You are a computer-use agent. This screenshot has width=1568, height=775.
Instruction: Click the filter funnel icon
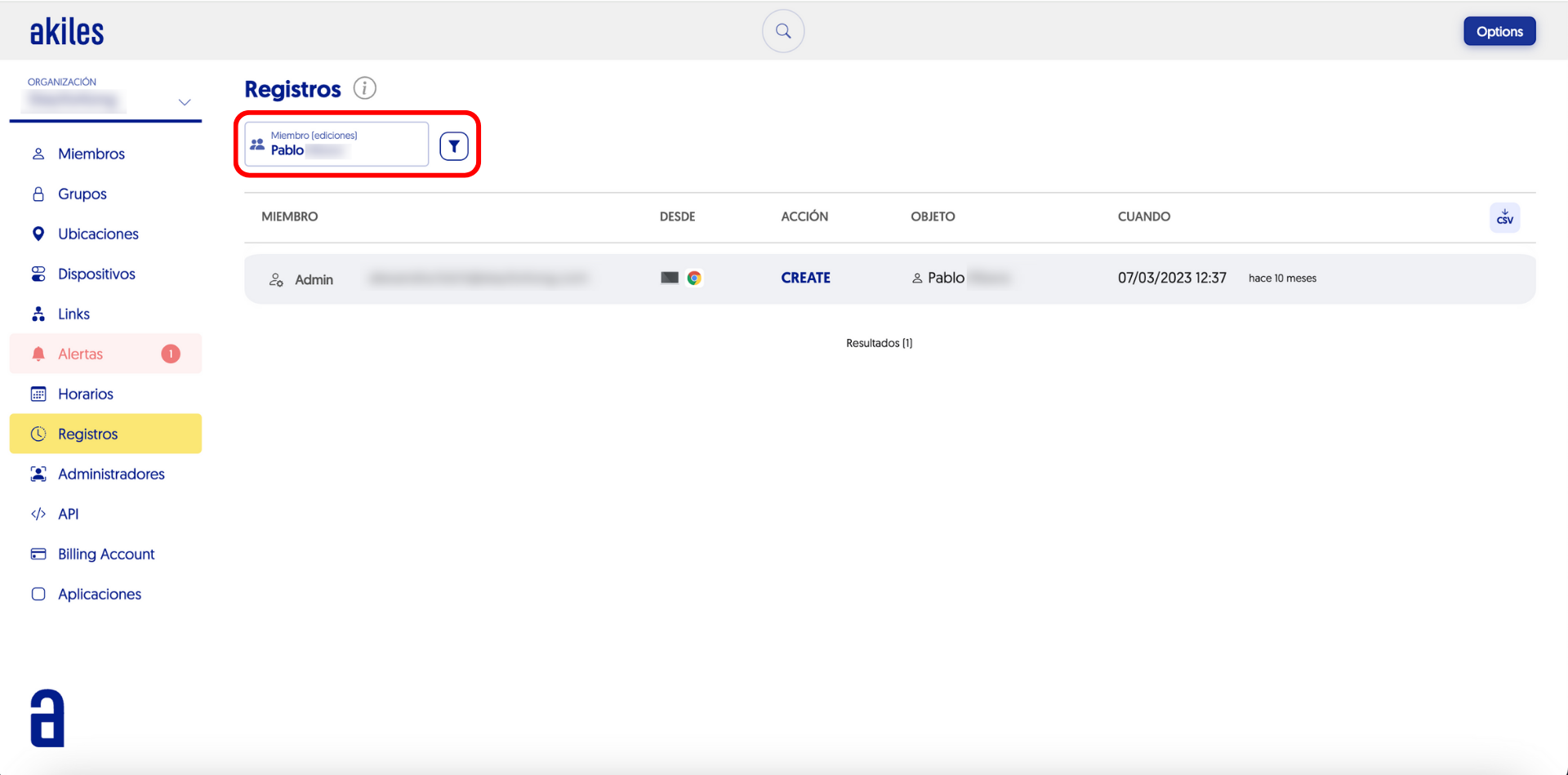(x=454, y=146)
